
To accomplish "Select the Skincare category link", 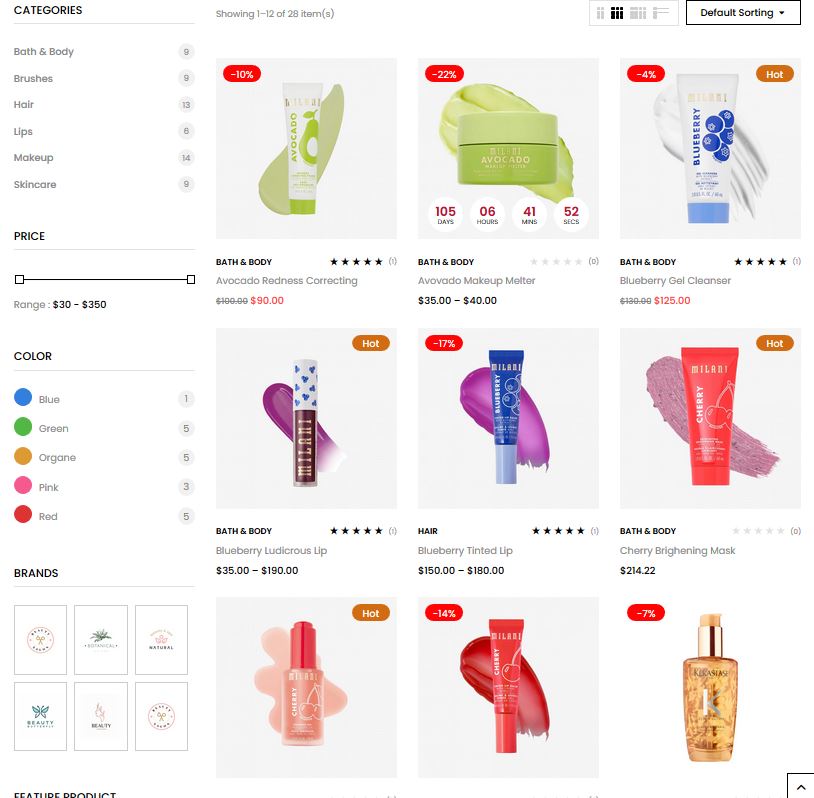I will (x=35, y=184).
